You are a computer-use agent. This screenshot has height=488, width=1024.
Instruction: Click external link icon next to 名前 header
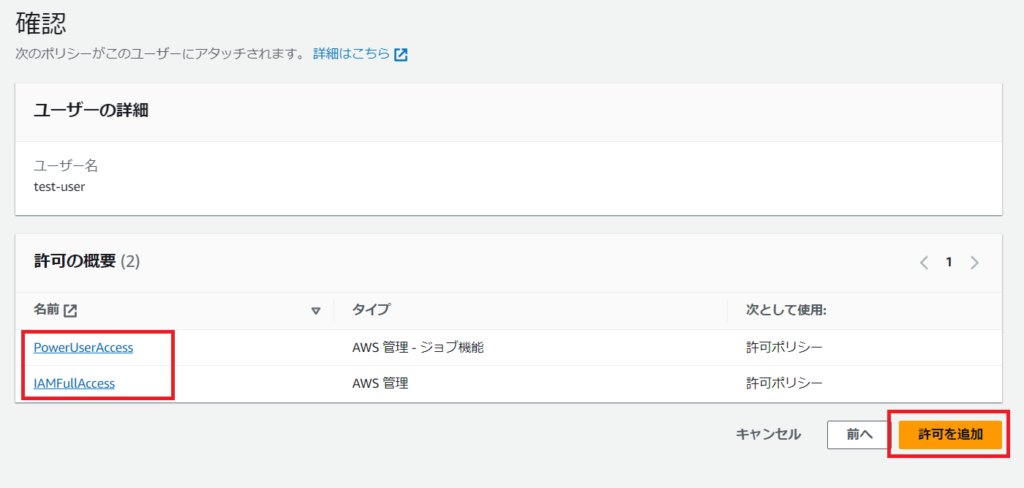(x=70, y=311)
